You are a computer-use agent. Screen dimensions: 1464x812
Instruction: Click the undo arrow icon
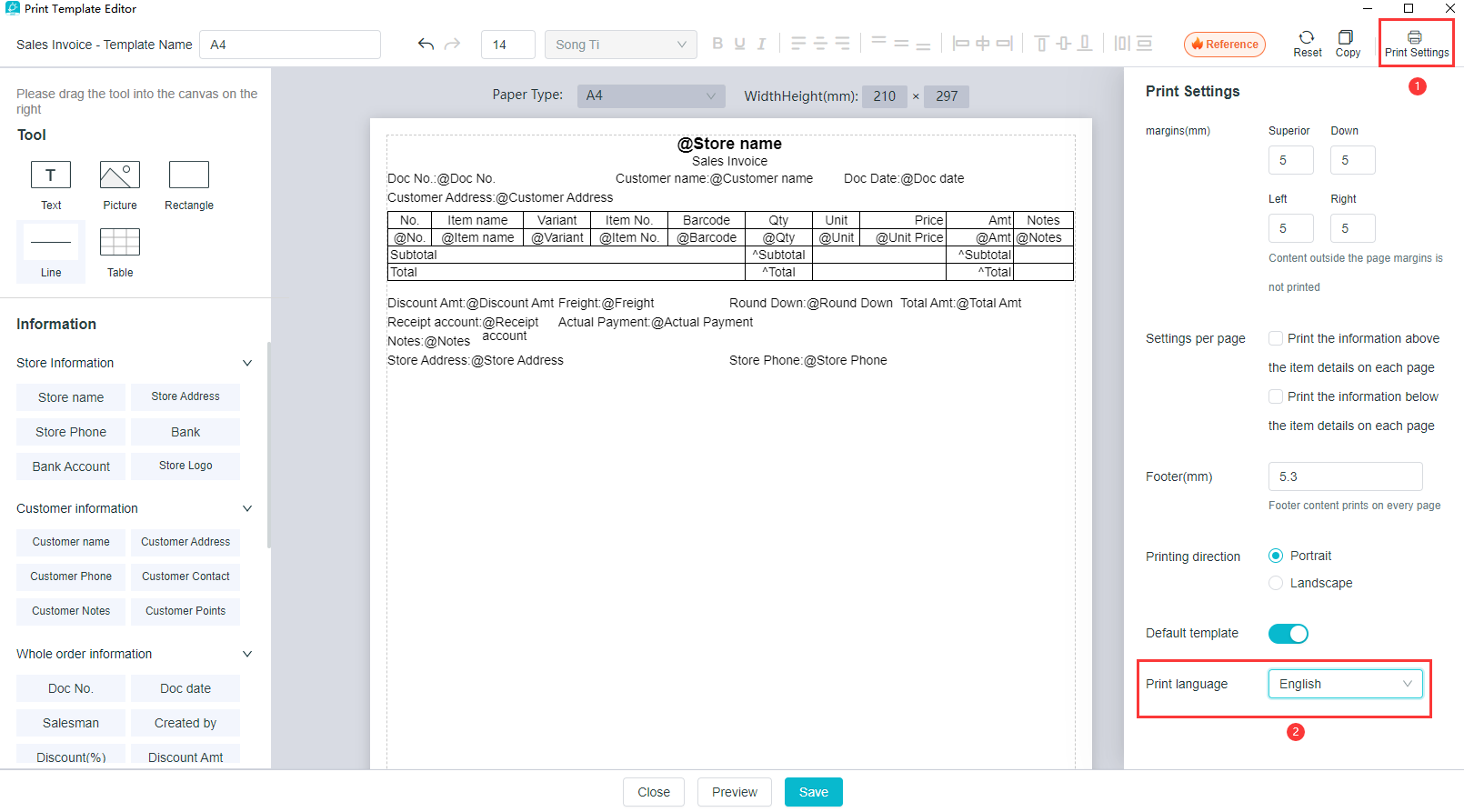tap(426, 45)
